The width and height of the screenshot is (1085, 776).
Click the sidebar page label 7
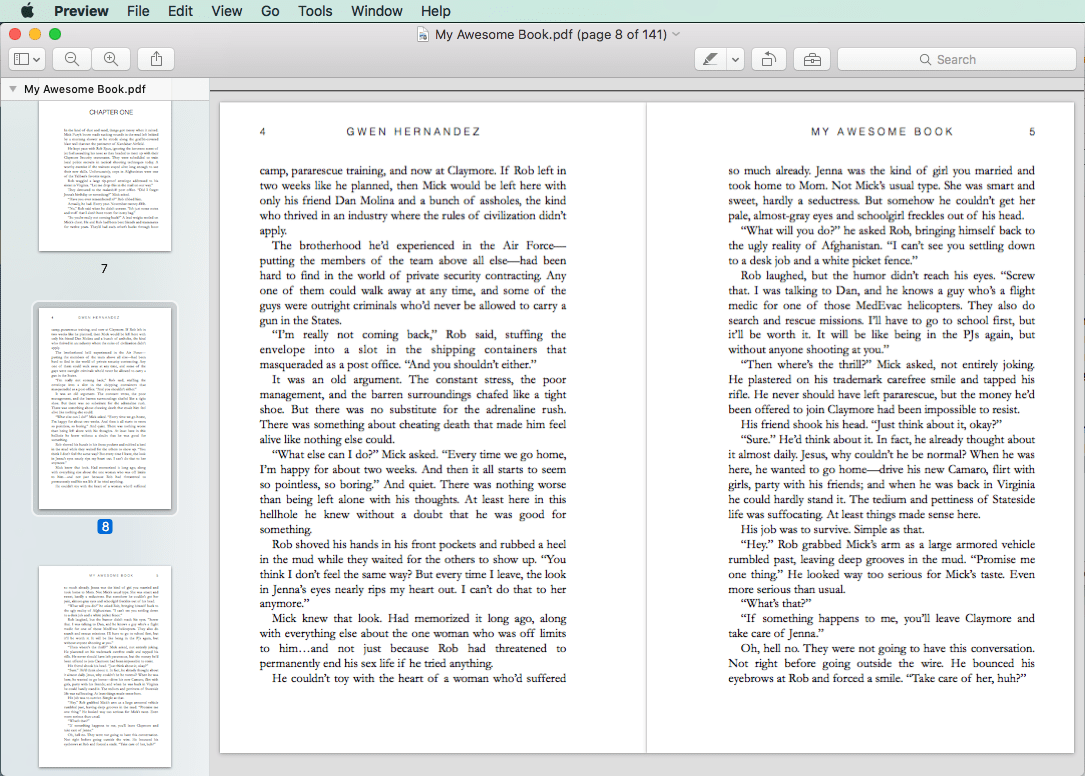pyautogui.click(x=104, y=269)
